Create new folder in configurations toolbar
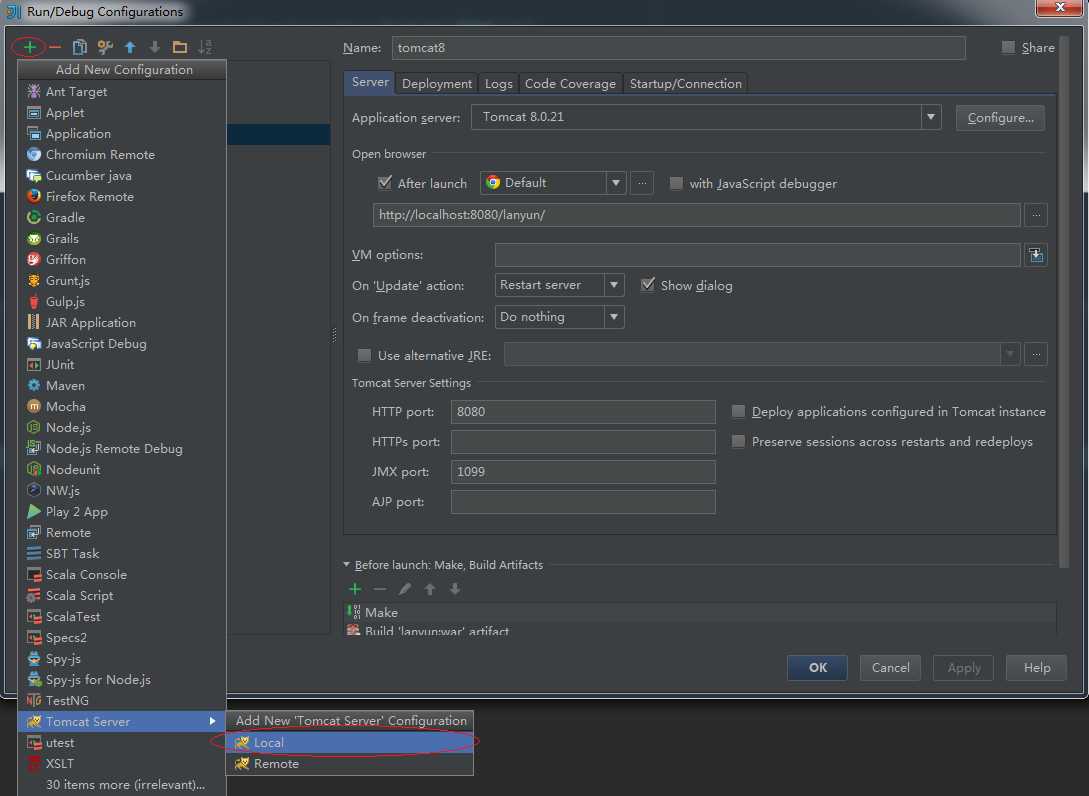The image size is (1089, 796). pyautogui.click(x=180, y=47)
